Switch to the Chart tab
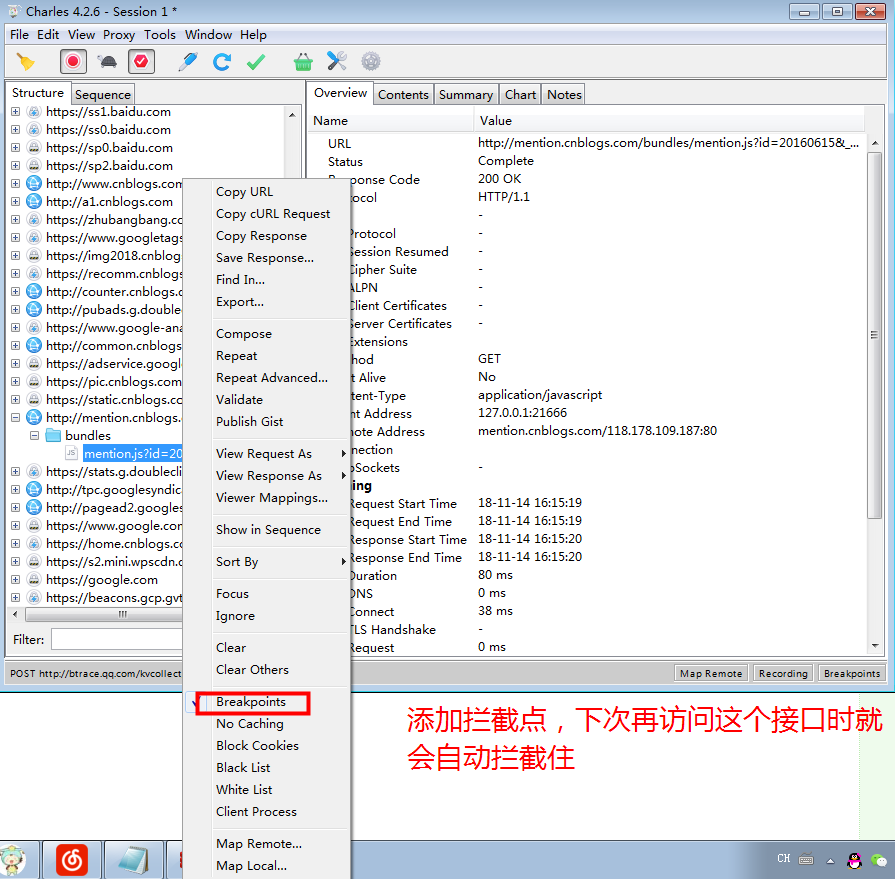Screen dimensions: 895x879 [520, 94]
